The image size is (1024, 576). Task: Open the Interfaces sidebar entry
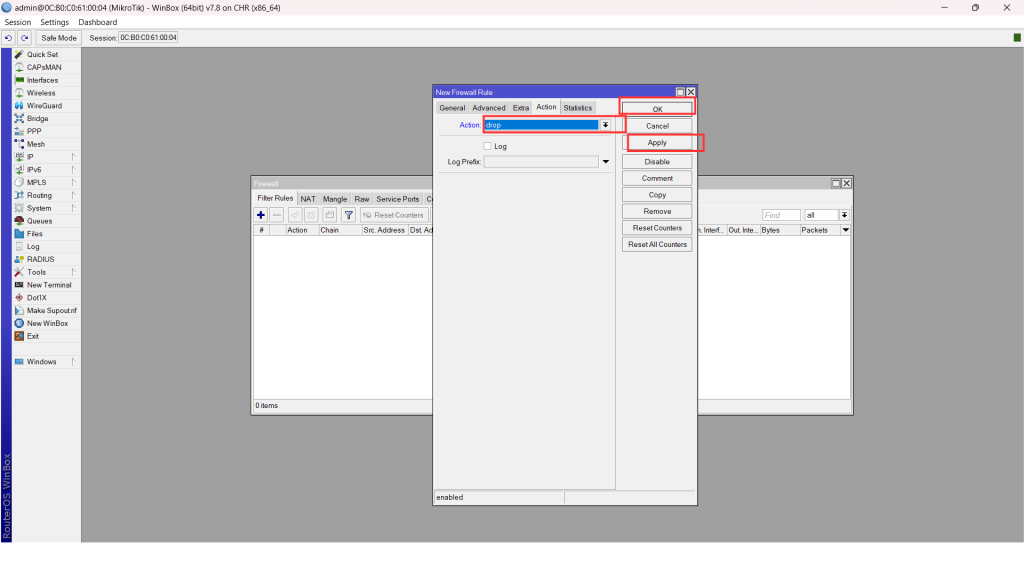42,80
